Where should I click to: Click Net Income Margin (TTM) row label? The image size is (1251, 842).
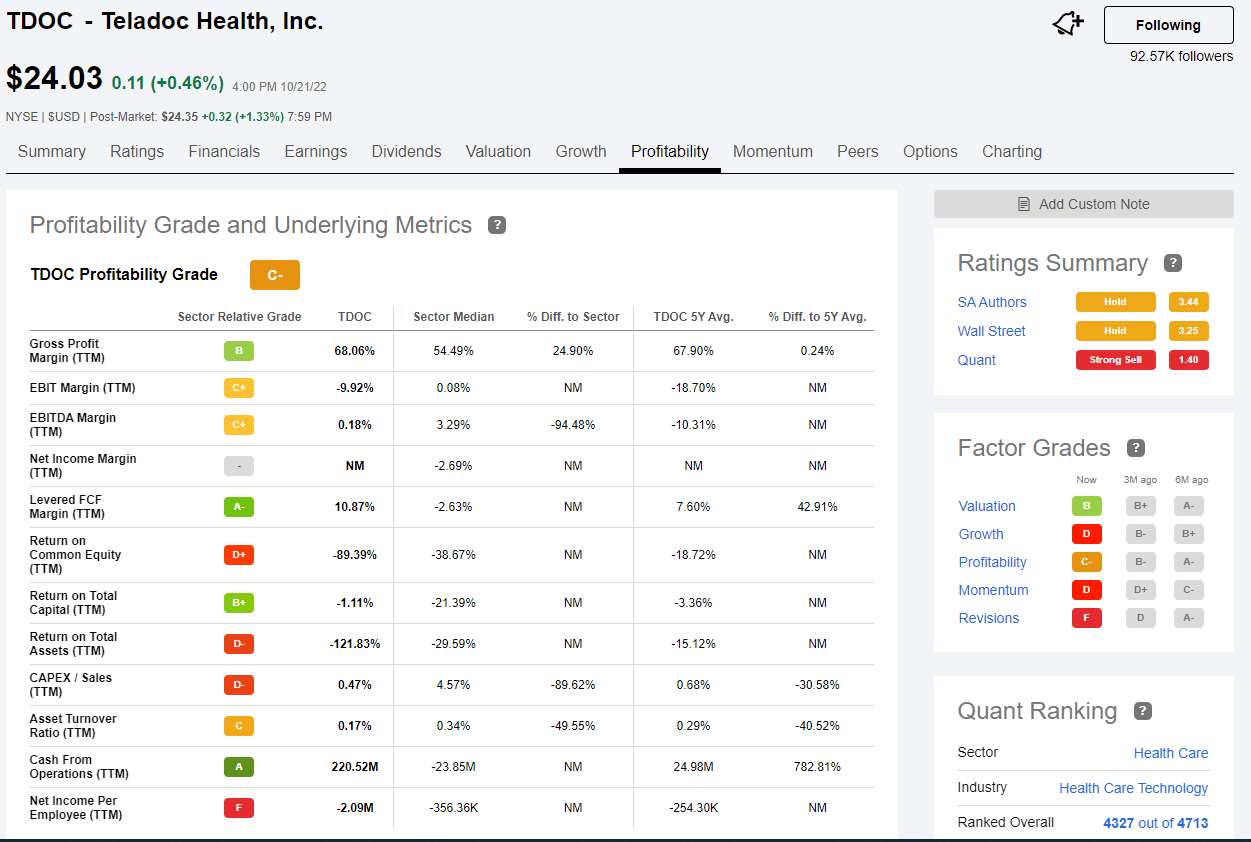click(x=83, y=466)
